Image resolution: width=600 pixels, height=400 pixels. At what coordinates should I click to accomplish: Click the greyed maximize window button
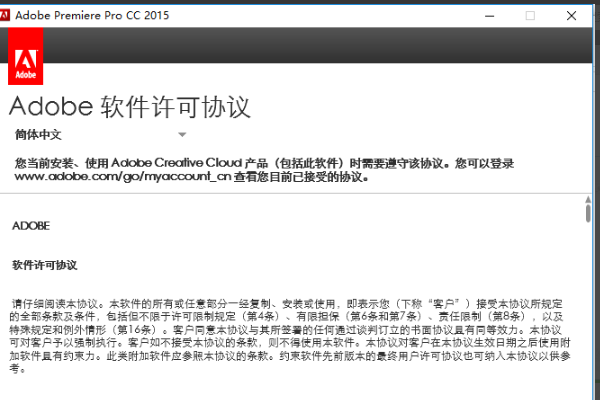530,16
